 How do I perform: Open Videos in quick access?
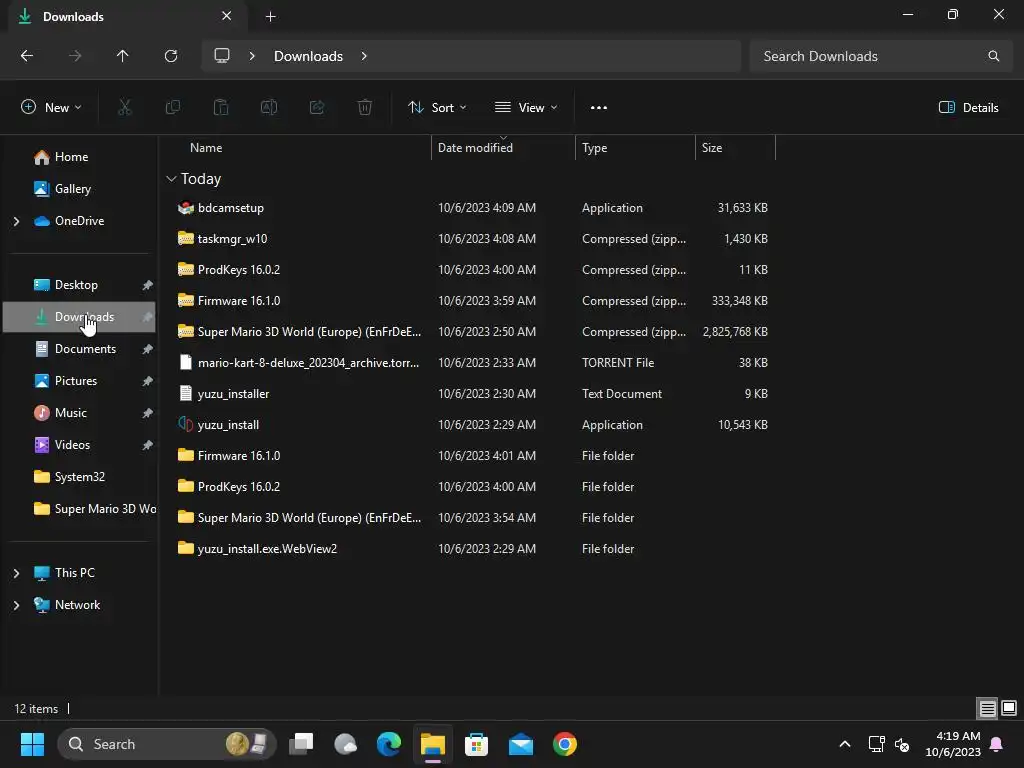[72, 445]
